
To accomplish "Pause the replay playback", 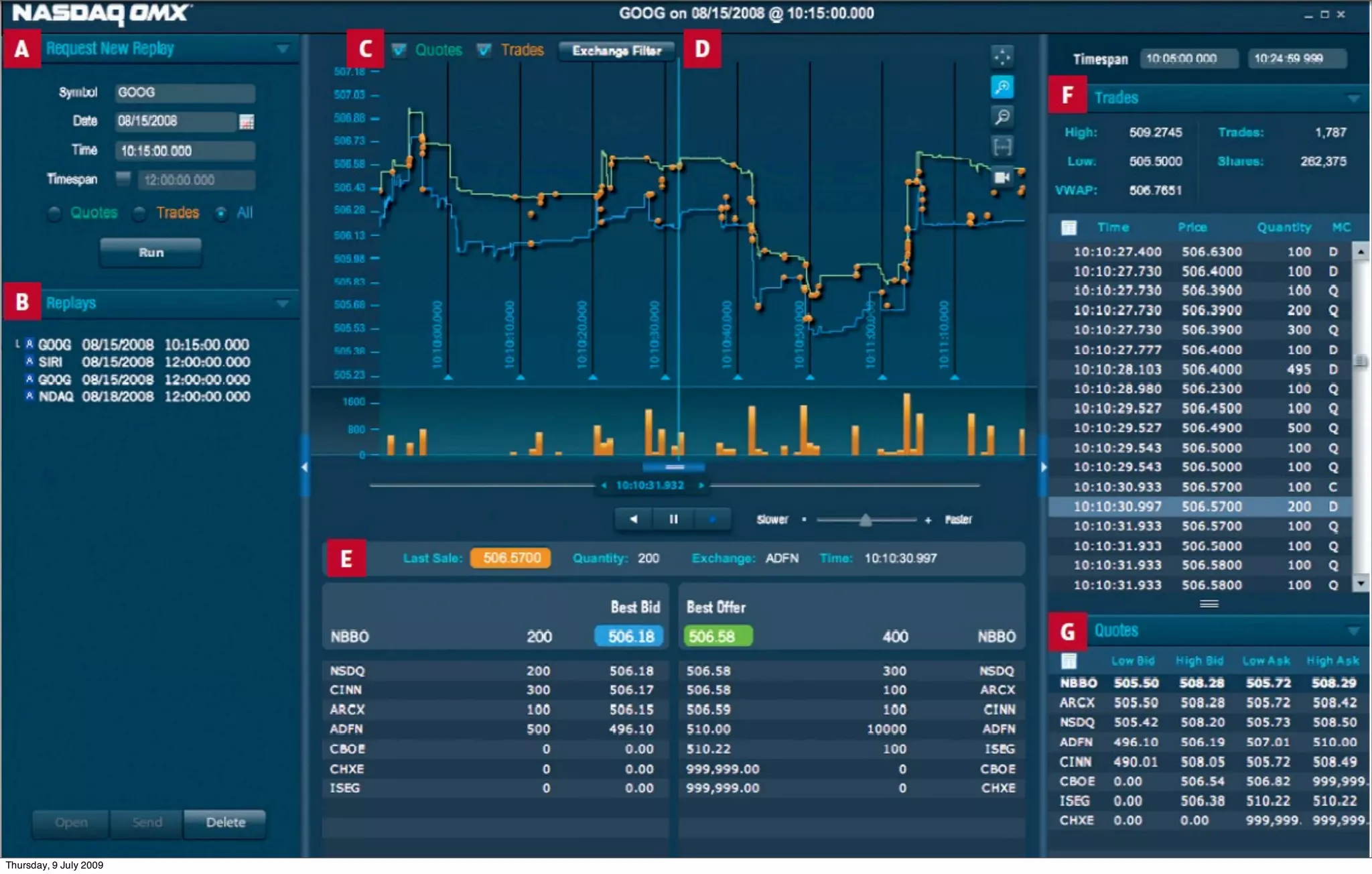I will (673, 519).
